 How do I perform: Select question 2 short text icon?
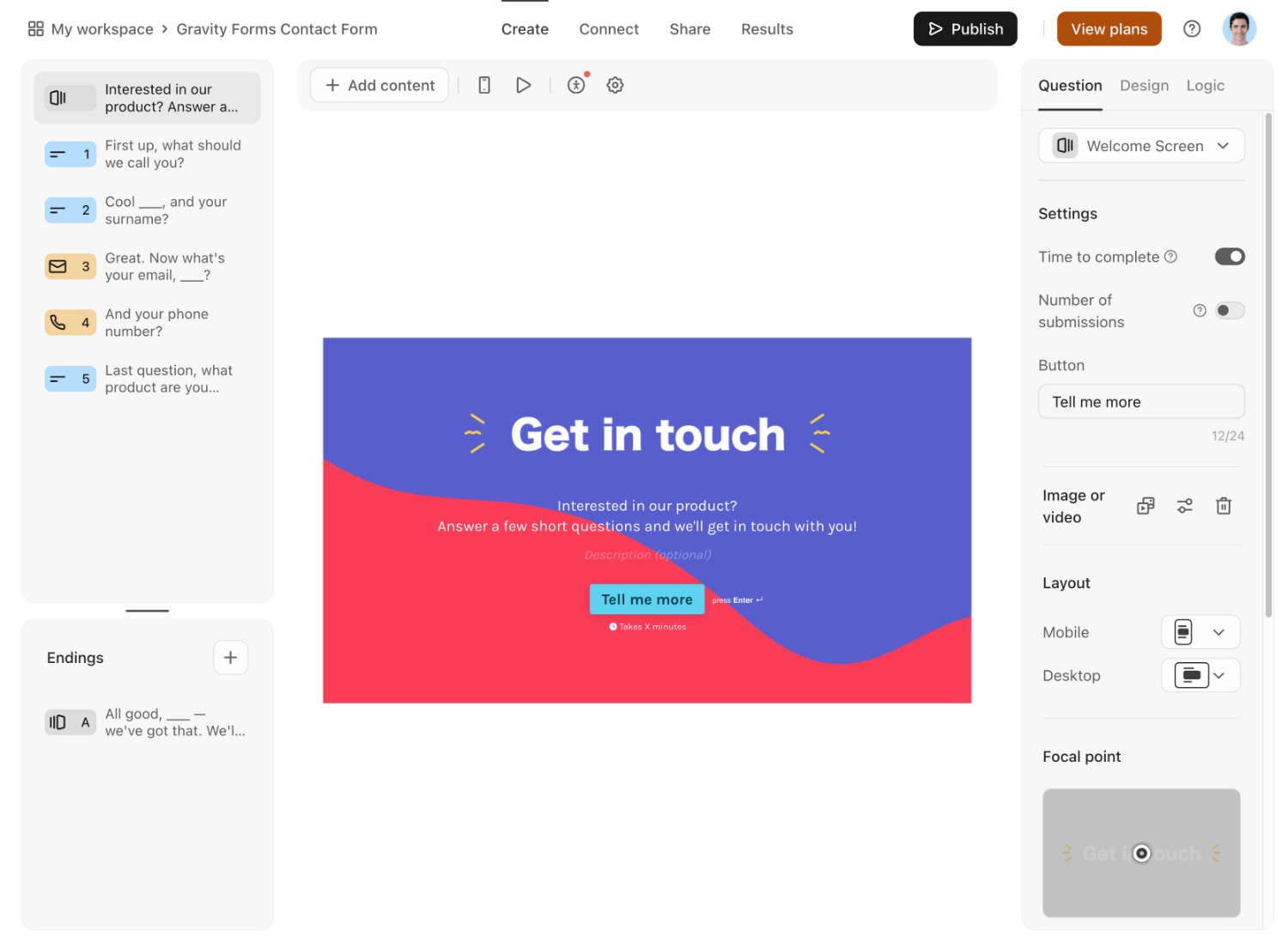[70, 210]
